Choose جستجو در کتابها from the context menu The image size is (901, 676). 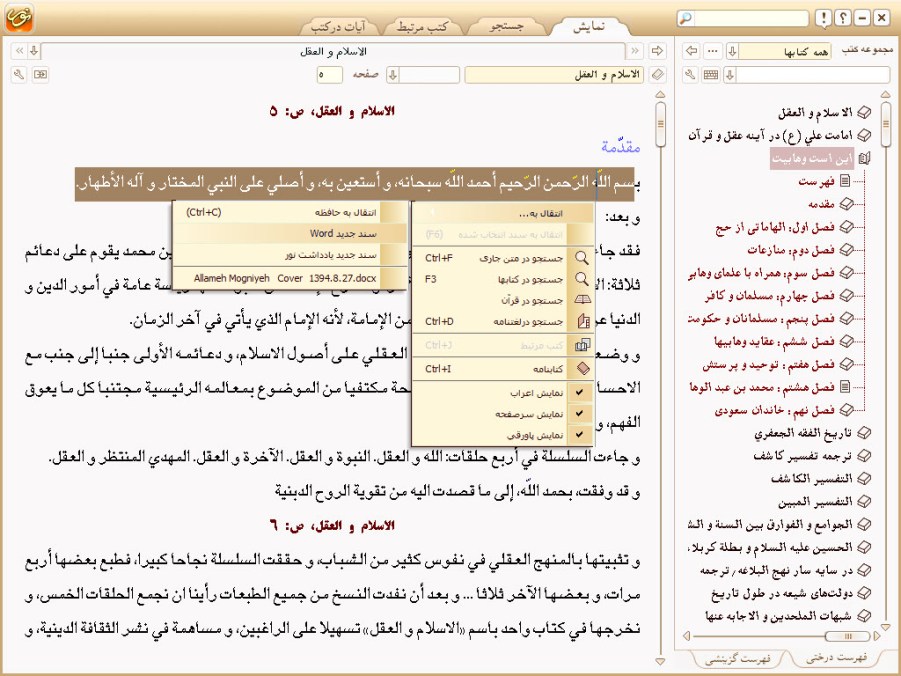pyautogui.click(x=503, y=279)
